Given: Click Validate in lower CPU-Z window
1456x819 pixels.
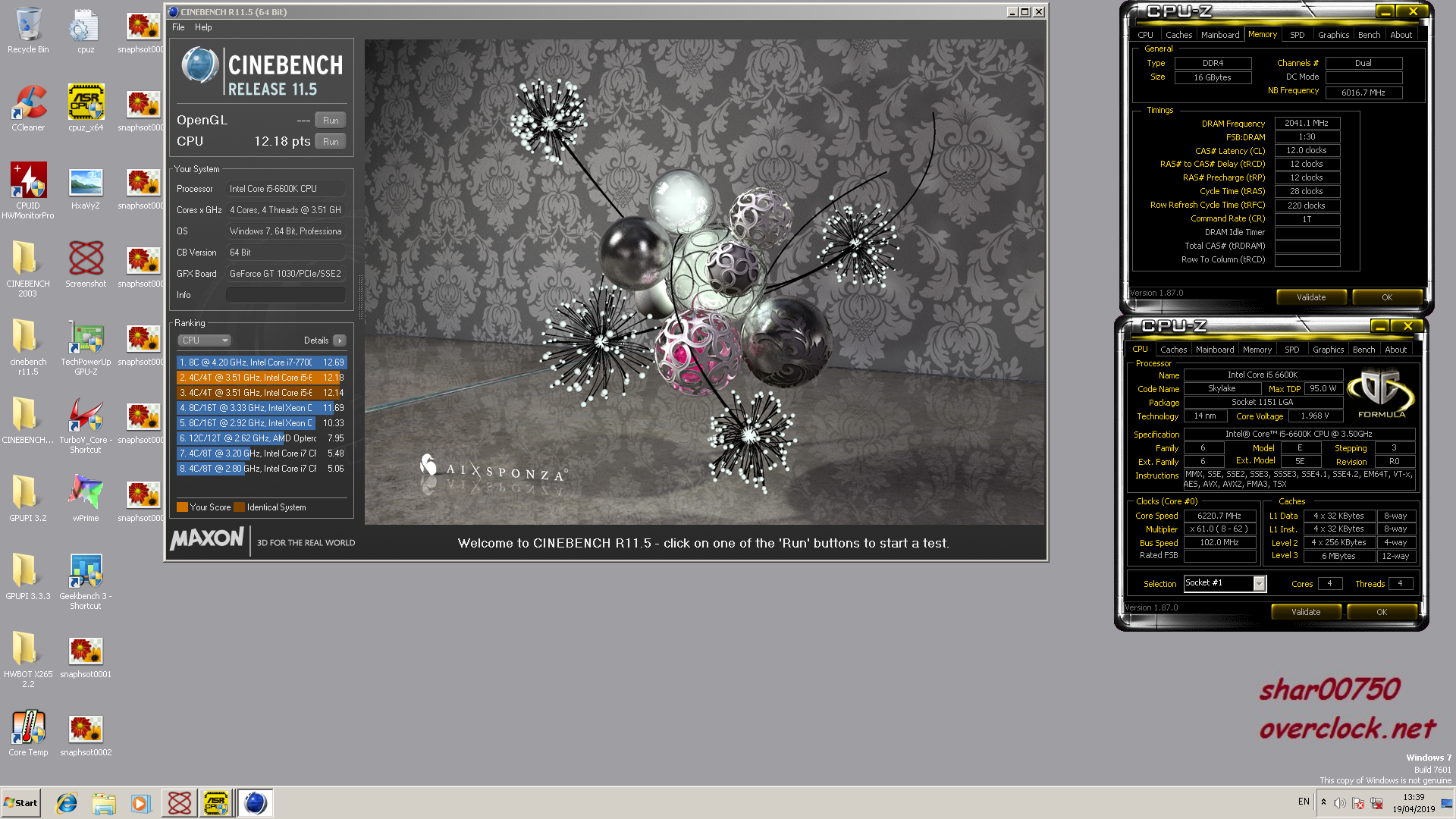Looking at the screenshot, I should coord(1306,612).
